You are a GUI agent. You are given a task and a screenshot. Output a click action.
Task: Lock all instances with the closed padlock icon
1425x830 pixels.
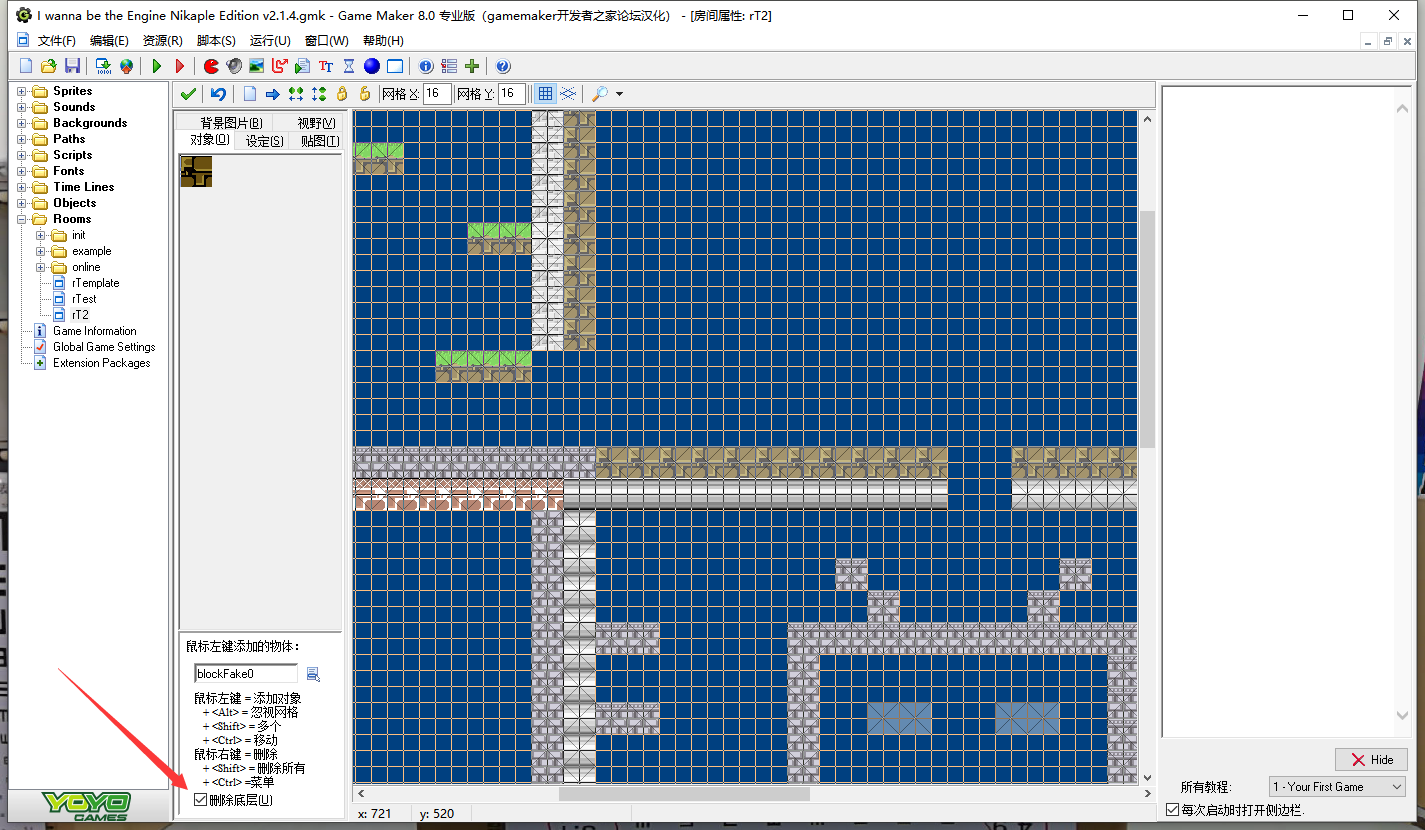342,94
